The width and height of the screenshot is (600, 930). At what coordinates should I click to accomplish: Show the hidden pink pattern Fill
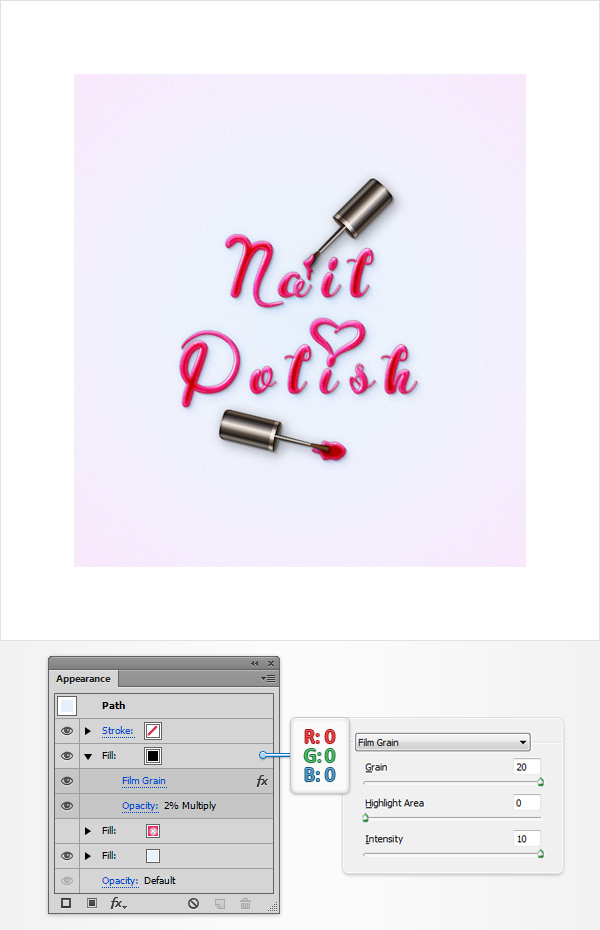tap(67, 830)
